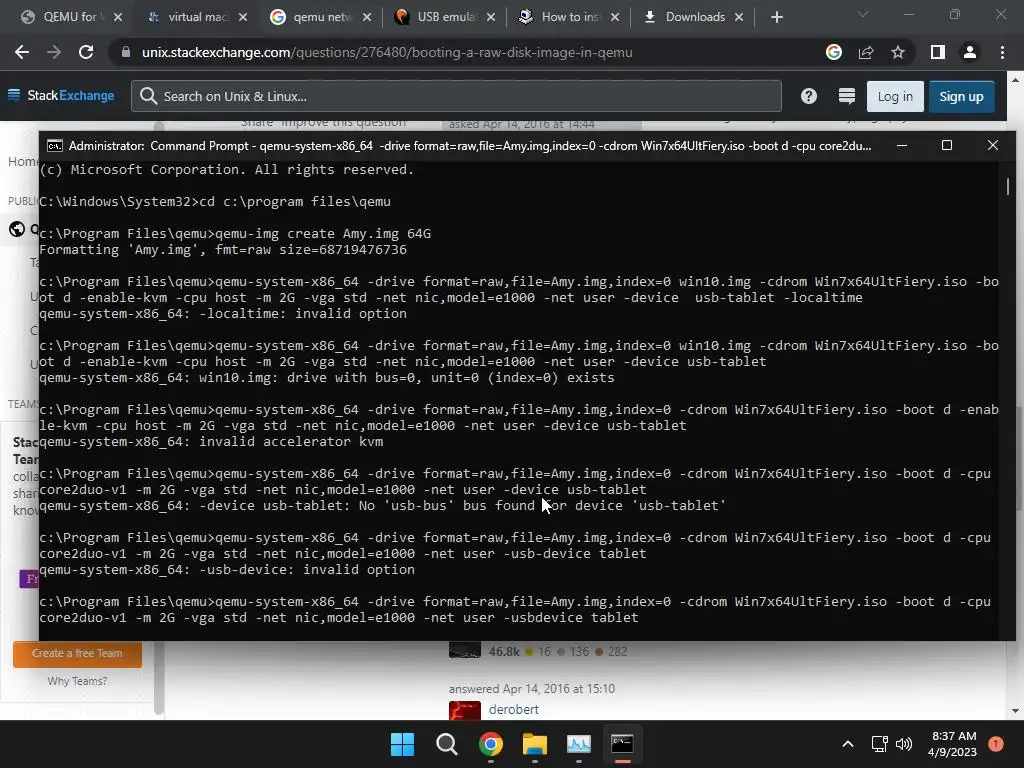Share this page using the share icon

[866, 52]
